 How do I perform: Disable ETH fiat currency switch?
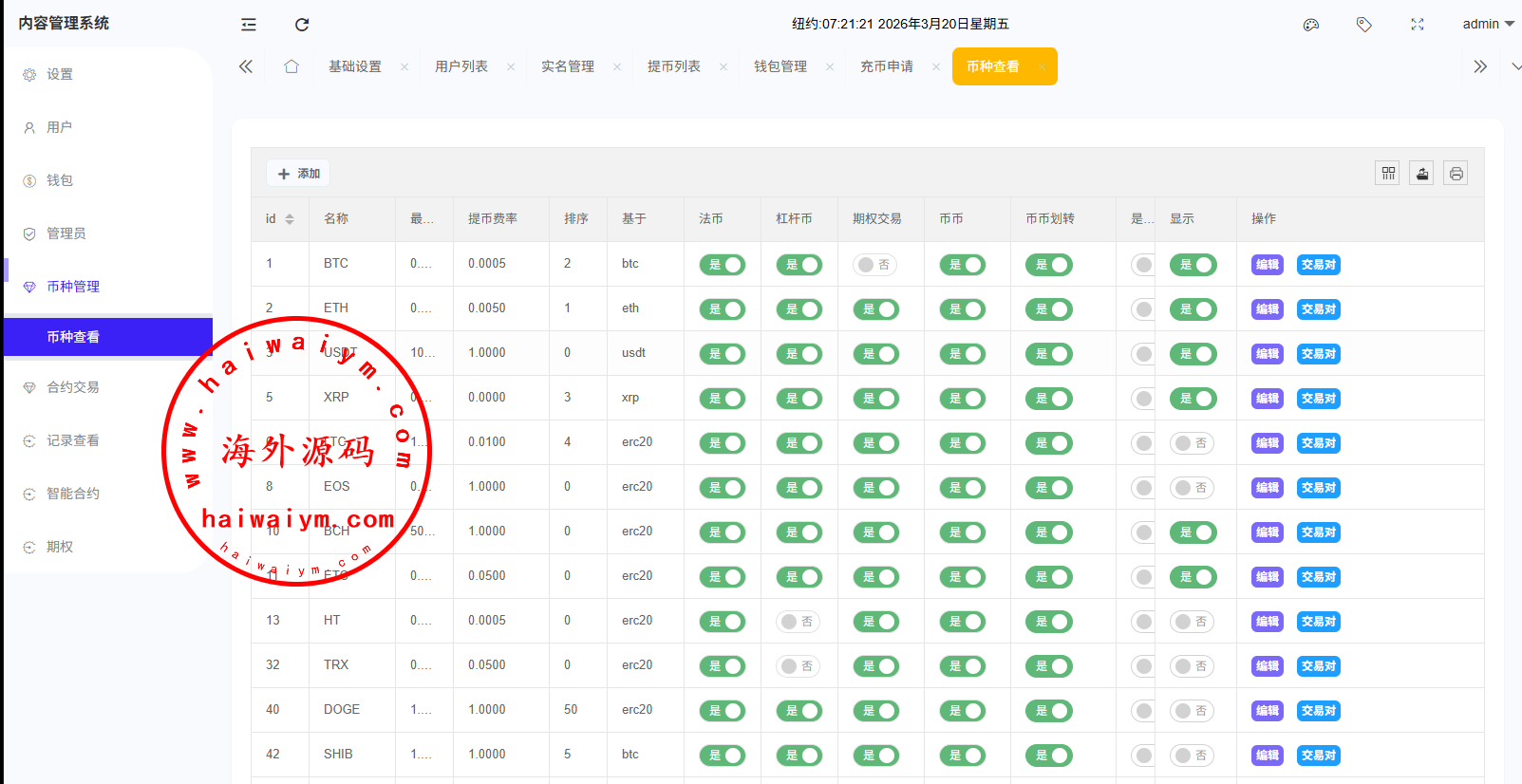point(723,309)
